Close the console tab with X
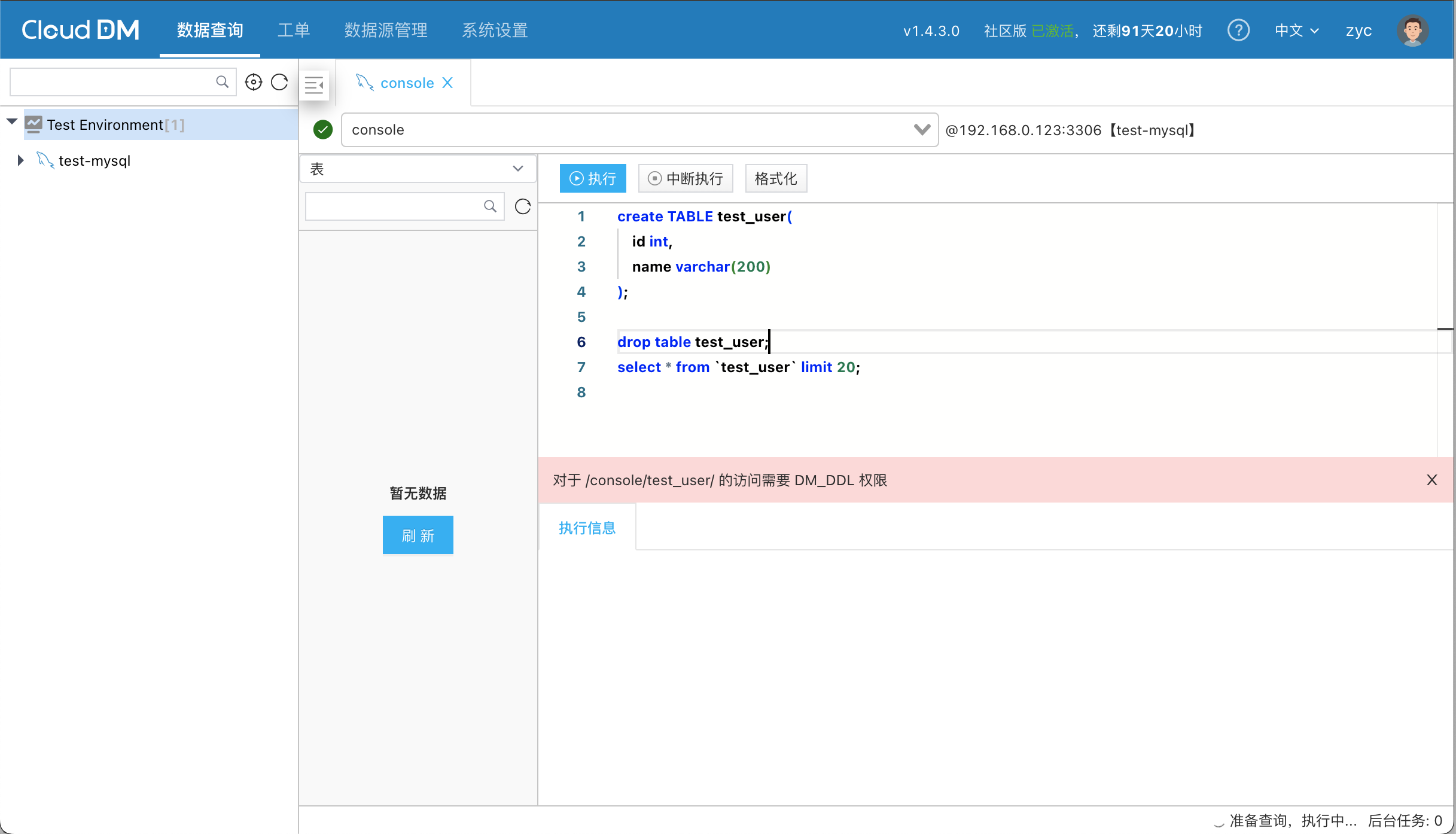Image resolution: width=1456 pixels, height=834 pixels. [x=447, y=83]
